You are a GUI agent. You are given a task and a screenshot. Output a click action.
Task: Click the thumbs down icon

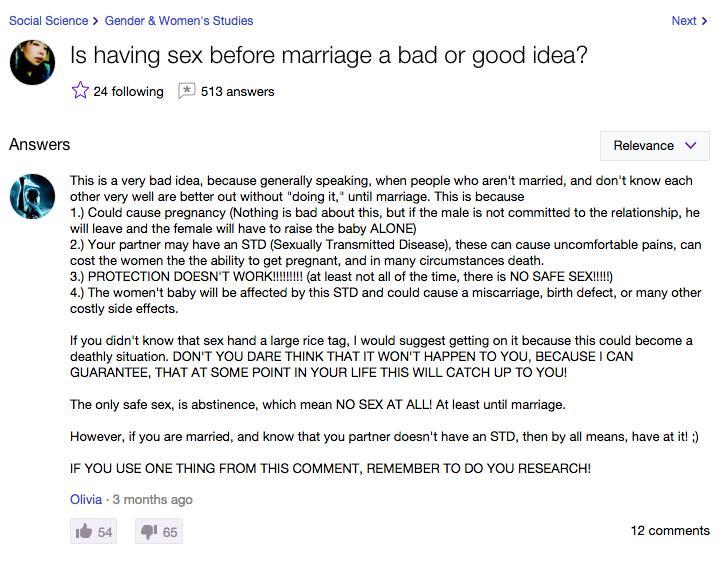(149, 532)
